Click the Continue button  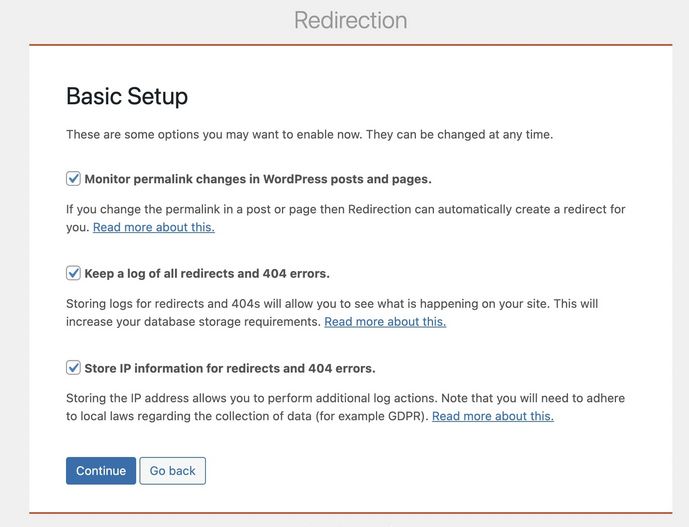101,471
